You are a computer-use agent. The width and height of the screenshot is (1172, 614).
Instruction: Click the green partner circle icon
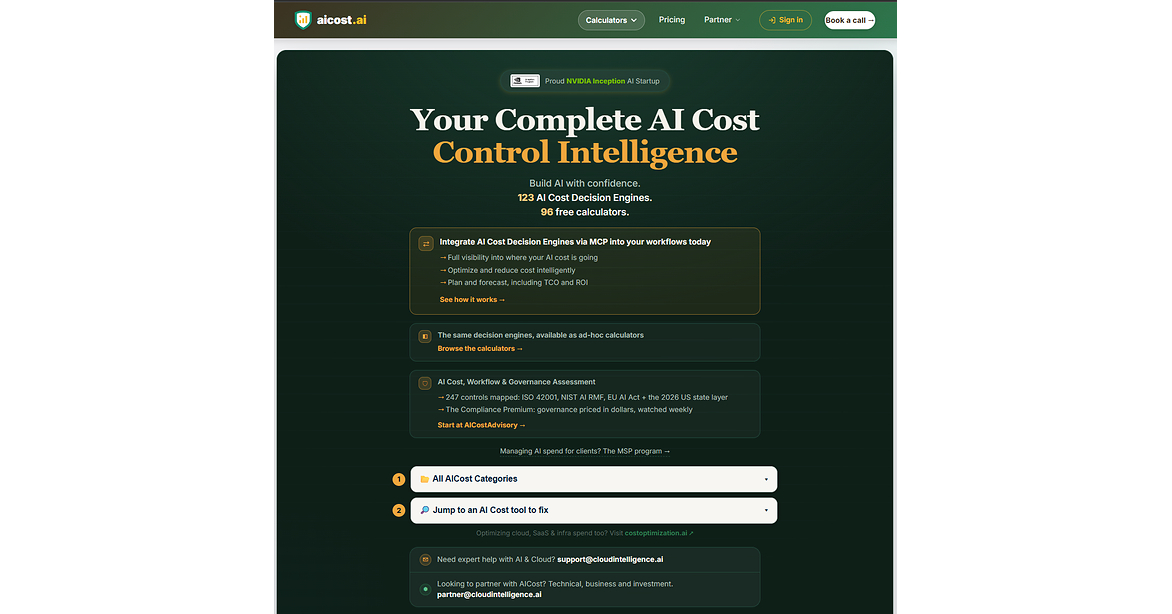click(425, 589)
